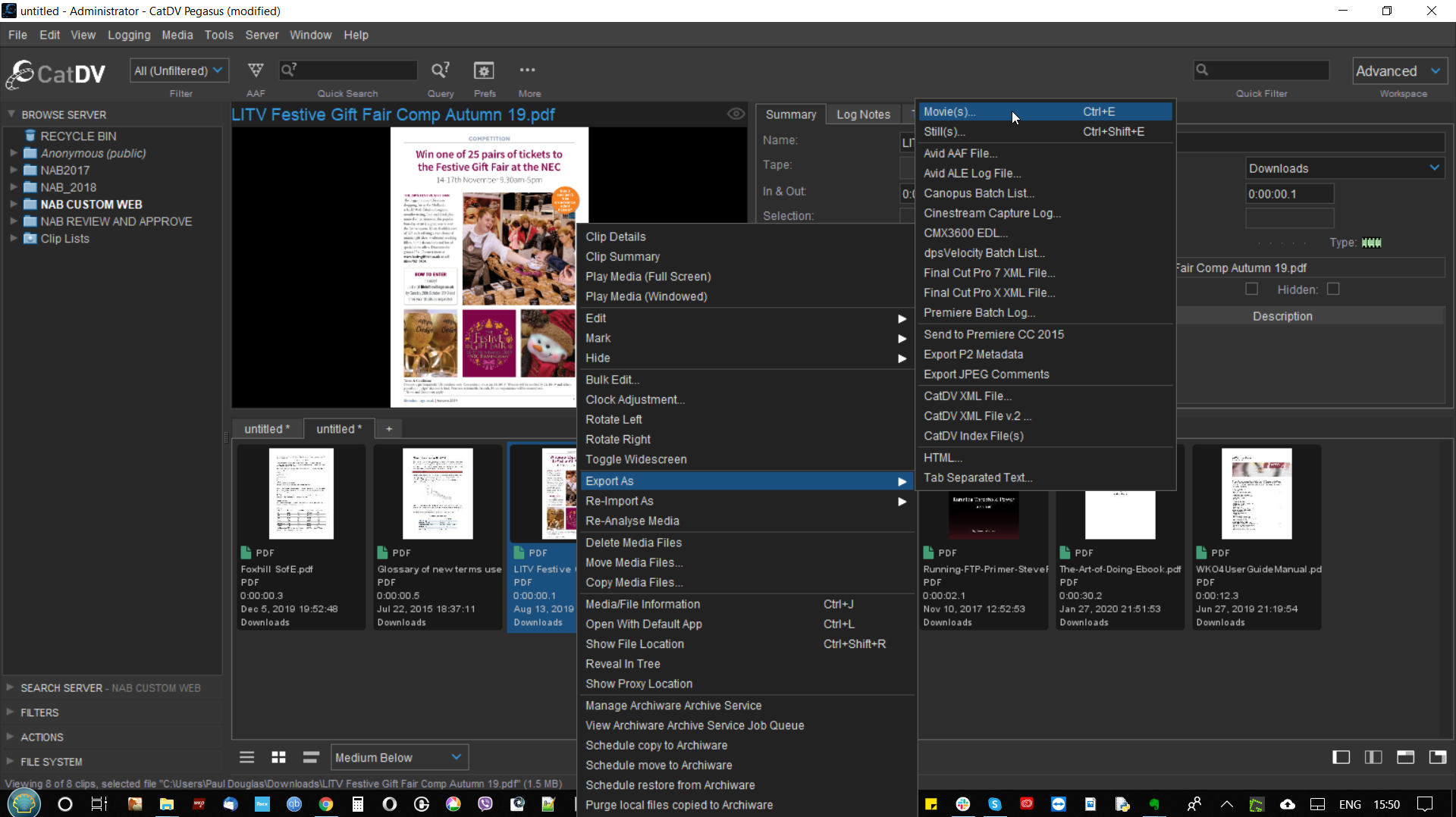Open Evernote from the taskbar

pos(1154,804)
